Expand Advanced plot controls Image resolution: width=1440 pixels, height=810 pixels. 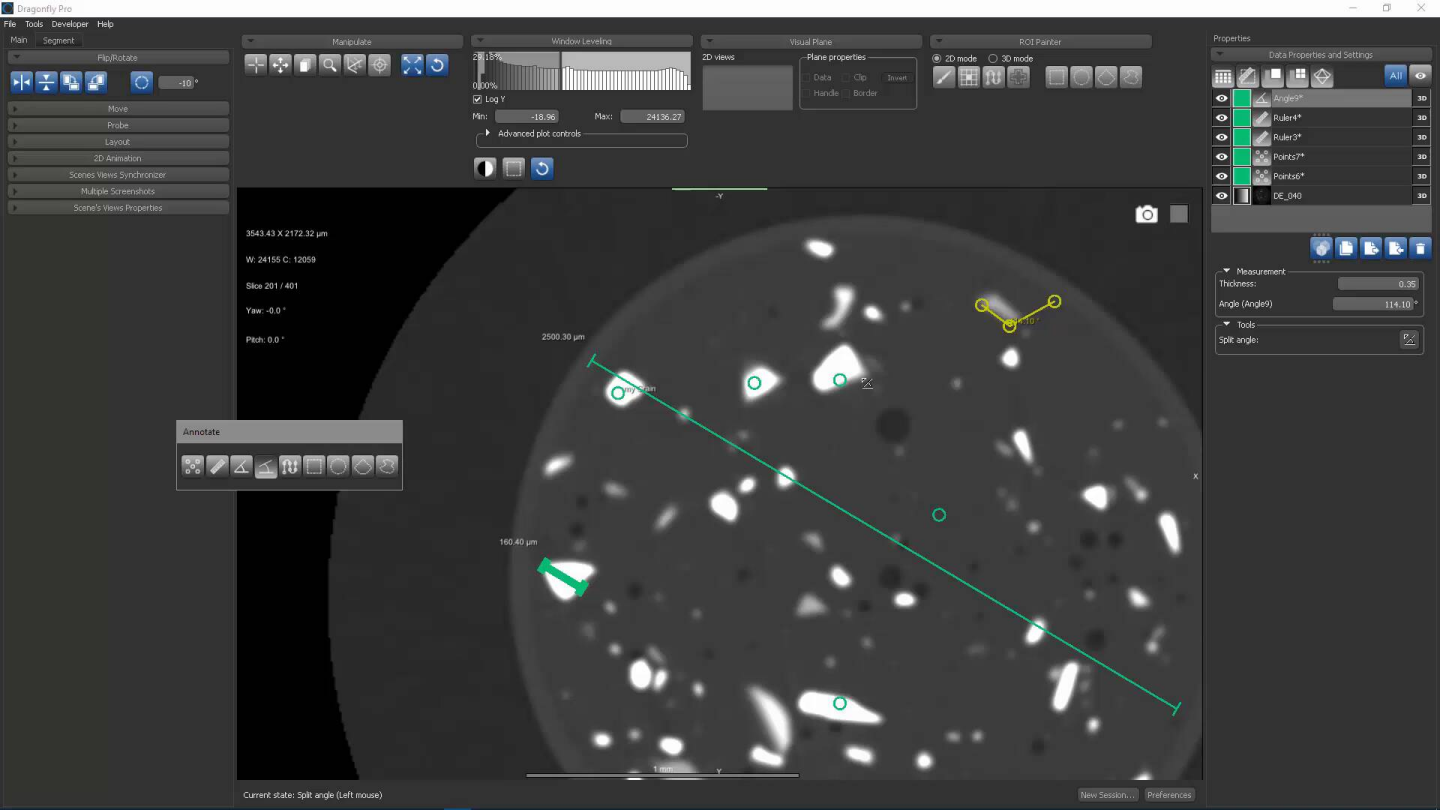(488, 133)
